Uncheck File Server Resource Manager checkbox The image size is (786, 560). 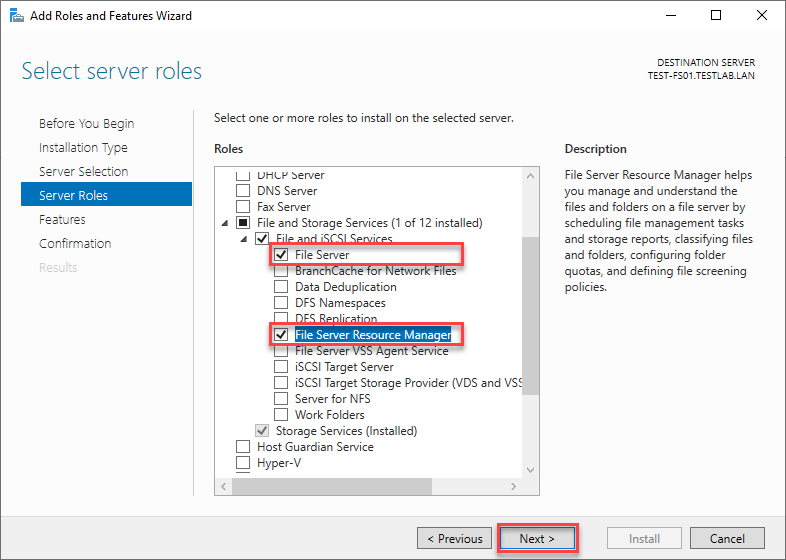point(281,334)
